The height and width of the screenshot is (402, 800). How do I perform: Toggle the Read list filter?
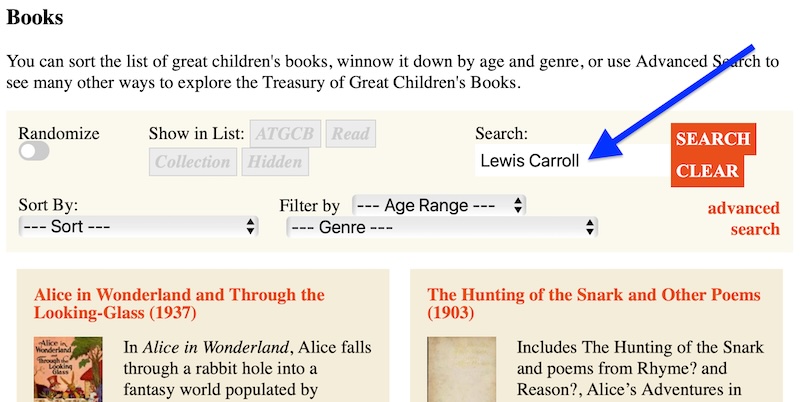click(x=350, y=133)
